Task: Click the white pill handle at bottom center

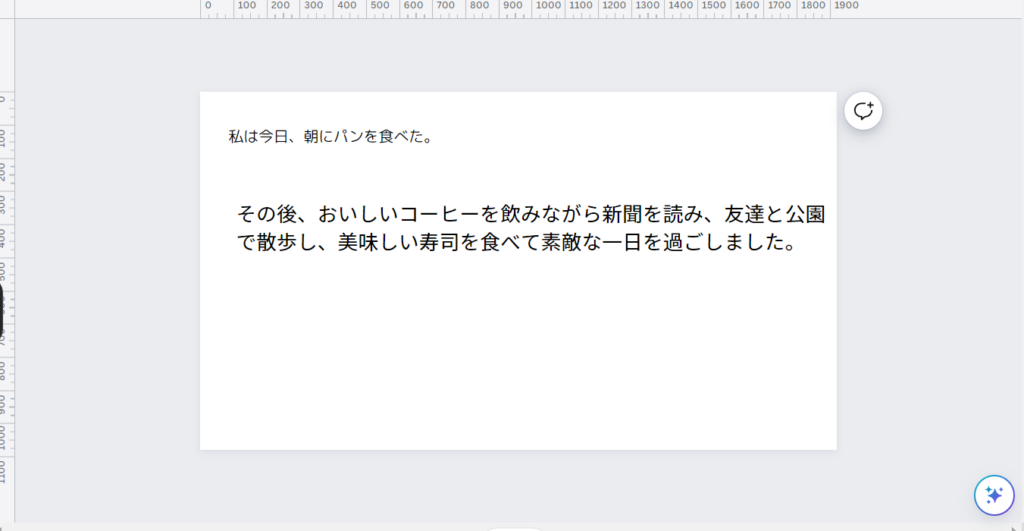Action: [515, 529]
